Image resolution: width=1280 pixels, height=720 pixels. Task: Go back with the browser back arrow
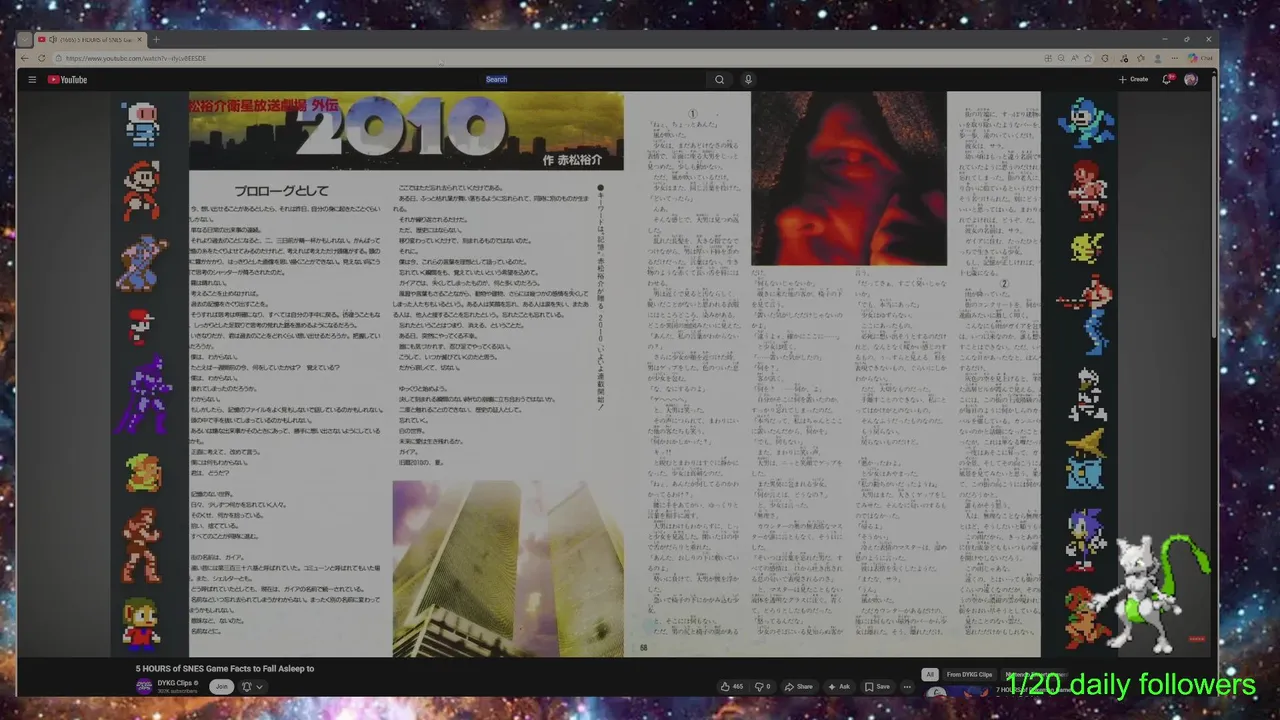point(26,58)
